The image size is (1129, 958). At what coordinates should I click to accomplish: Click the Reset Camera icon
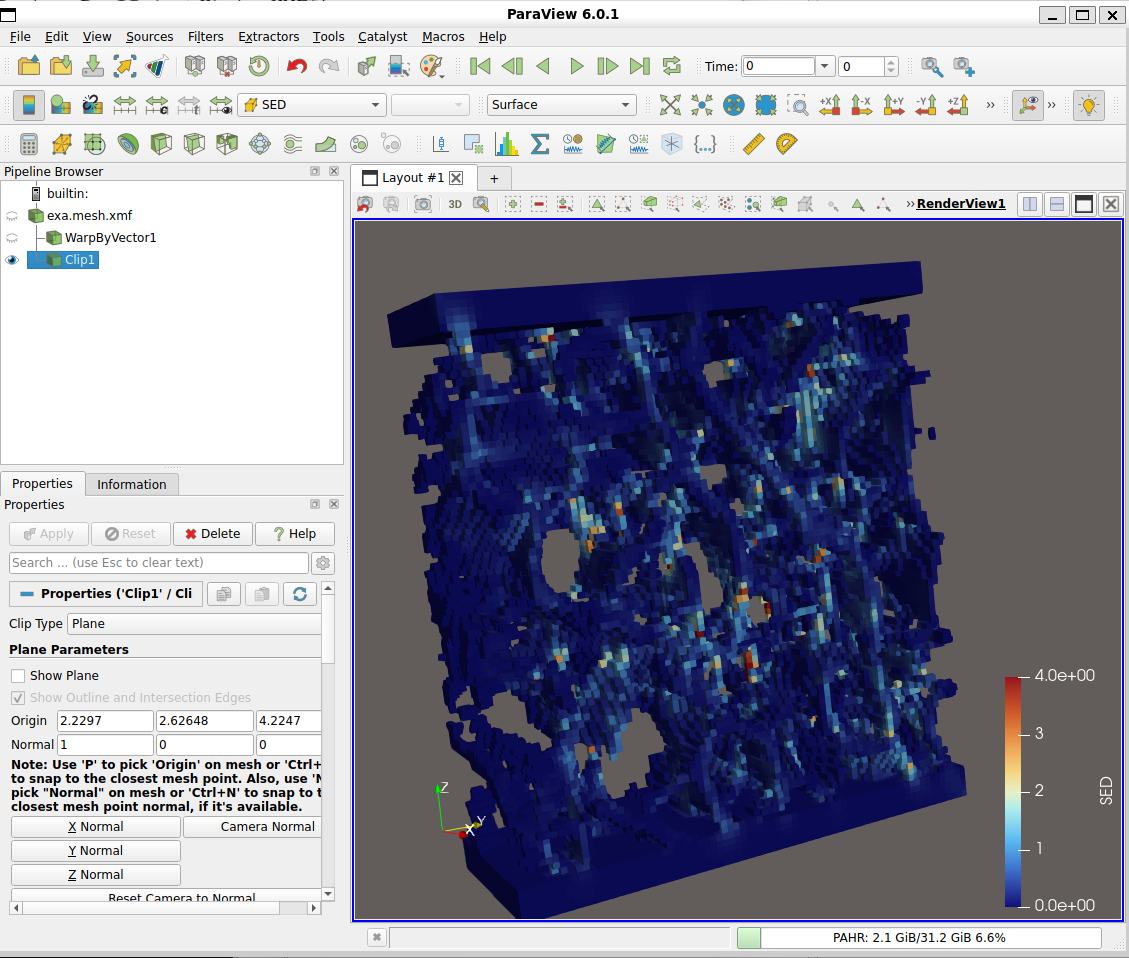(x=670, y=105)
